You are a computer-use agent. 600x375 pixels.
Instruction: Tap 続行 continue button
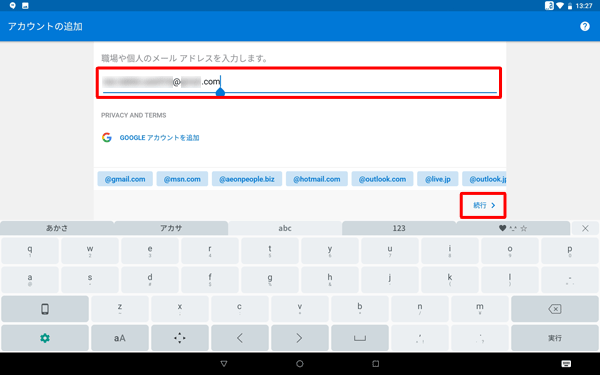tap(483, 205)
